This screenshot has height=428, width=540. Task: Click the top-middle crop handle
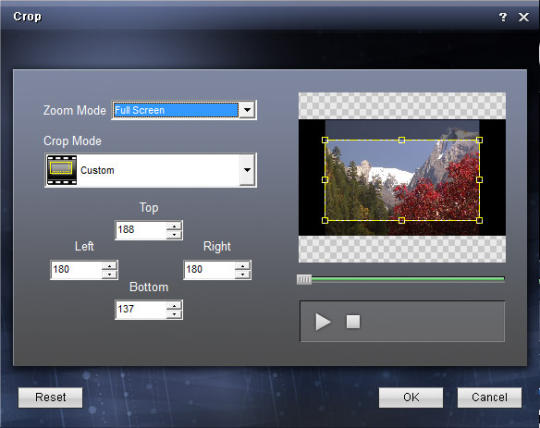click(x=402, y=140)
